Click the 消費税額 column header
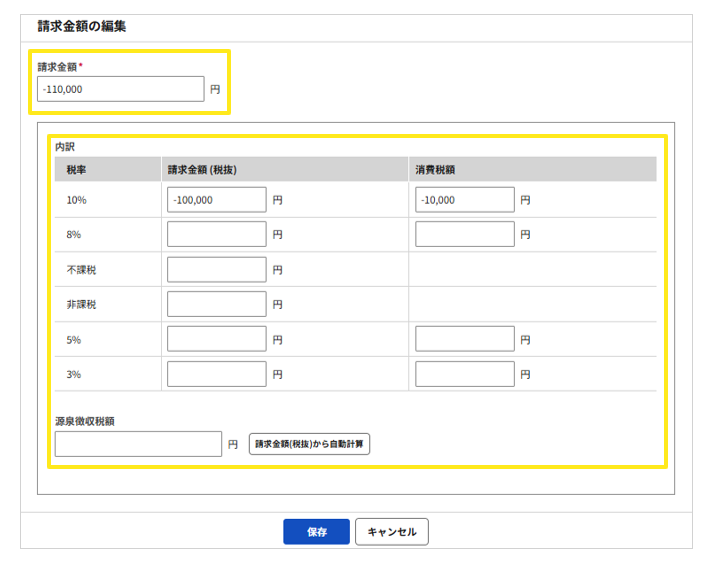 437,170
